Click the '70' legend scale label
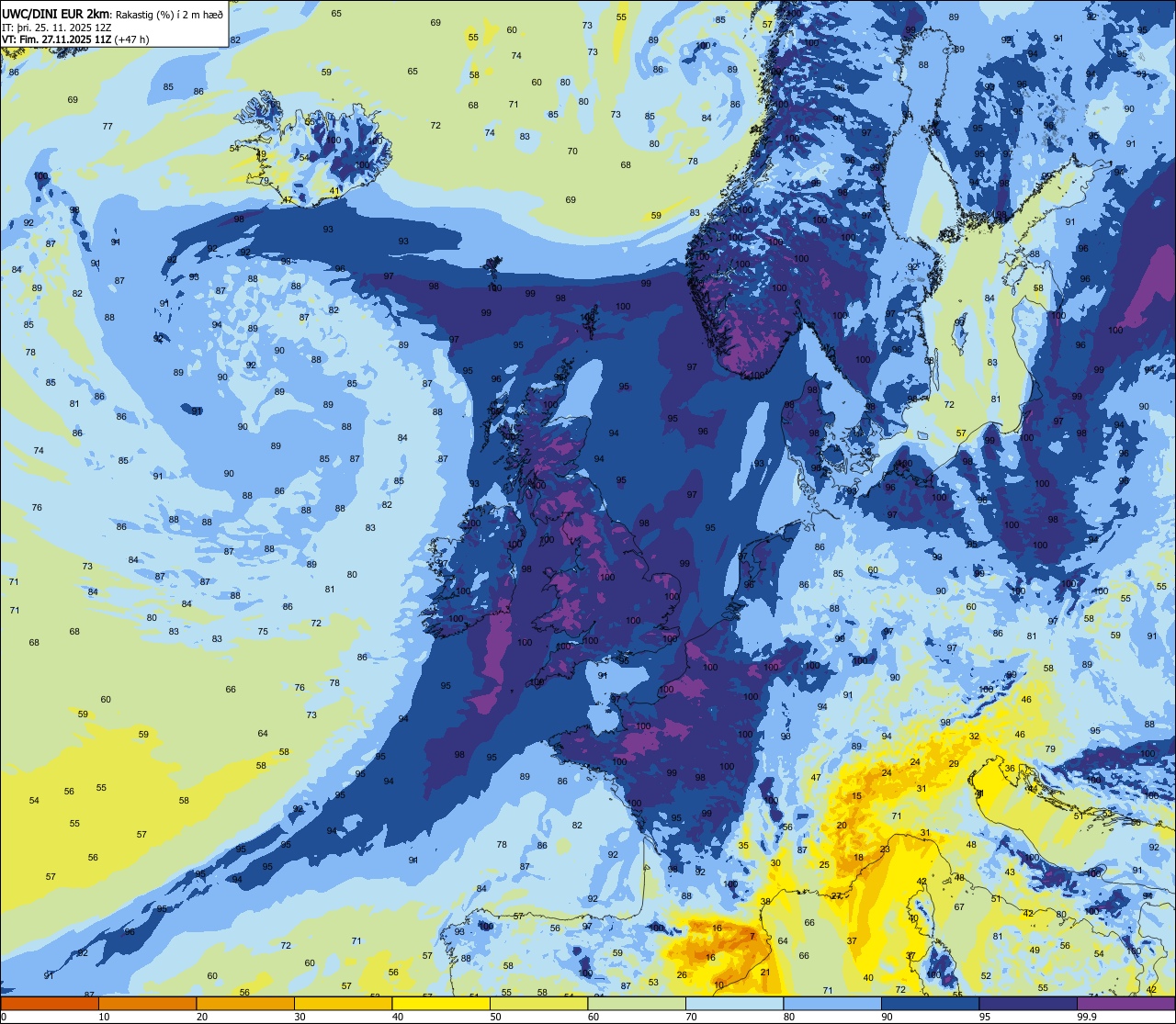The image size is (1176, 1024). [692, 1017]
